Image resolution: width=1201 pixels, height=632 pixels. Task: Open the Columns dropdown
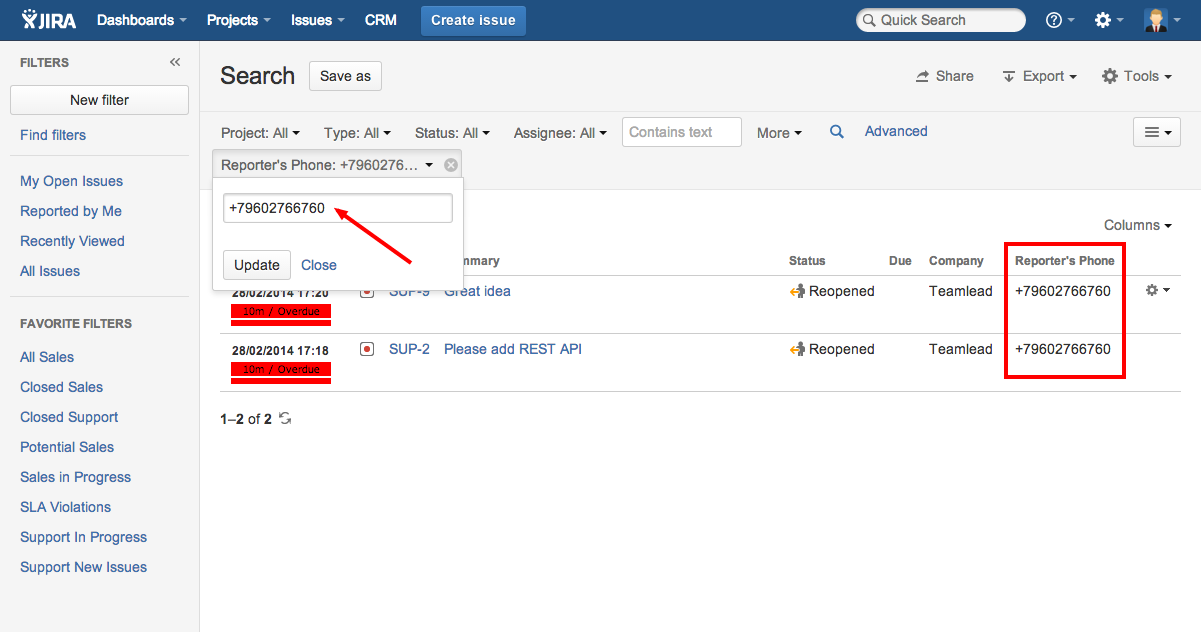(1138, 226)
